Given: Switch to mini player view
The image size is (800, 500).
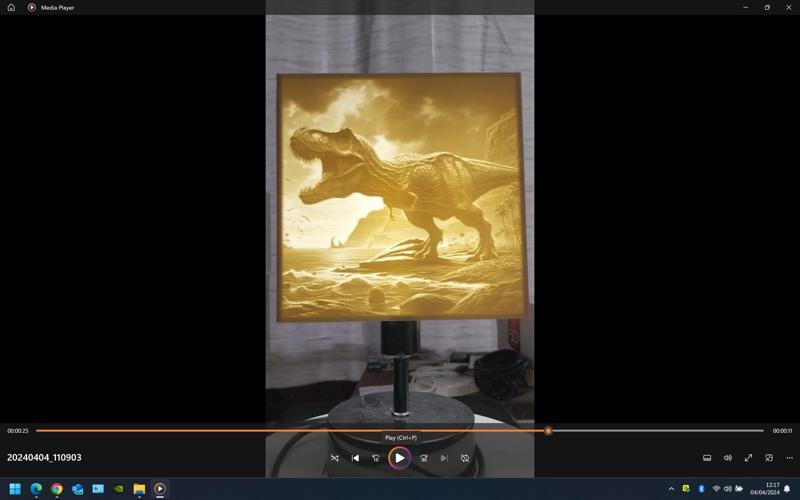Looking at the screenshot, I should pyautogui.click(x=769, y=458).
